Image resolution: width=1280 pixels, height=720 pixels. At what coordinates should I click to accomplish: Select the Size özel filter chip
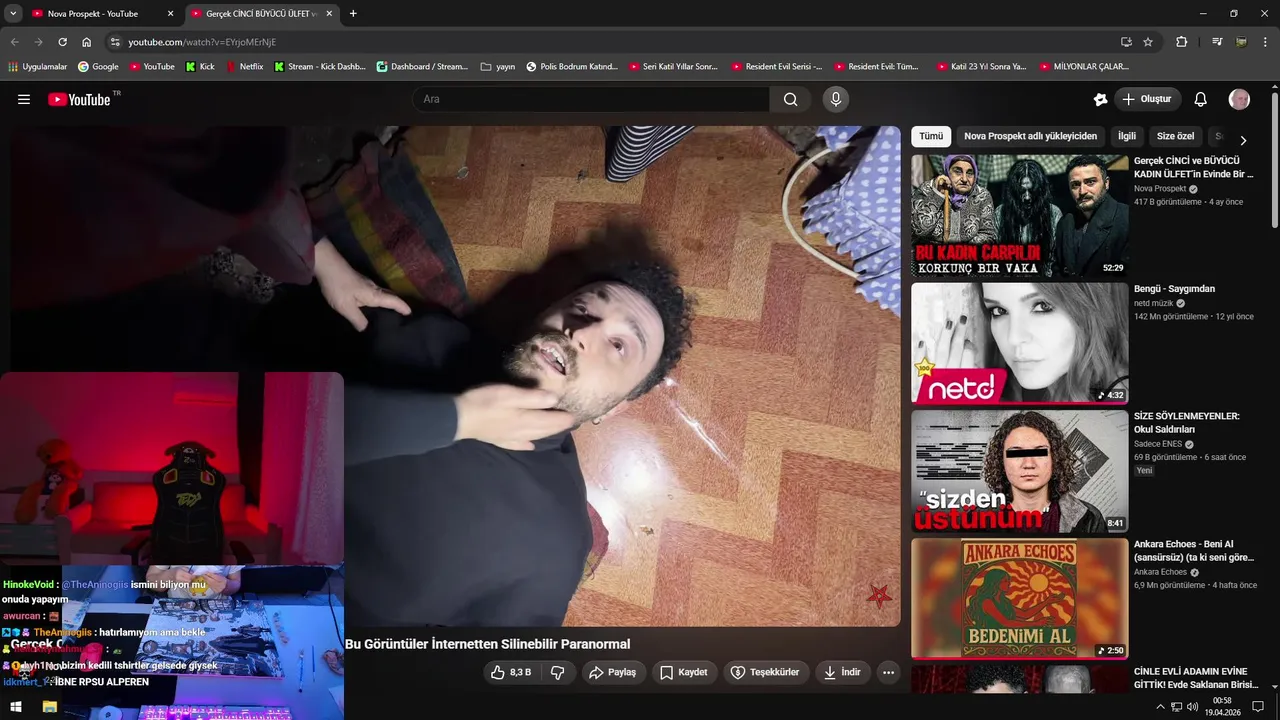(1175, 136)
